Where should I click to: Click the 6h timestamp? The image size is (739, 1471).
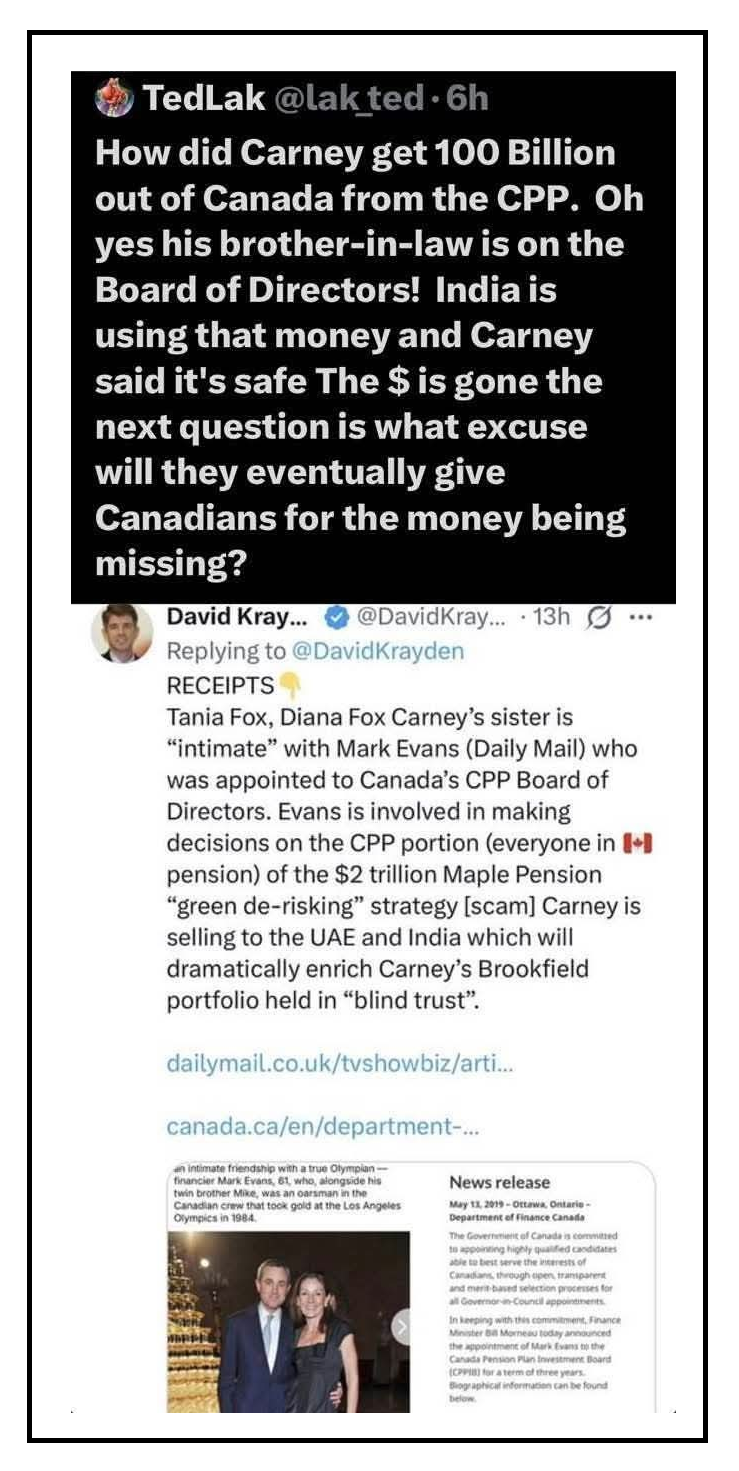click(468, 98)
